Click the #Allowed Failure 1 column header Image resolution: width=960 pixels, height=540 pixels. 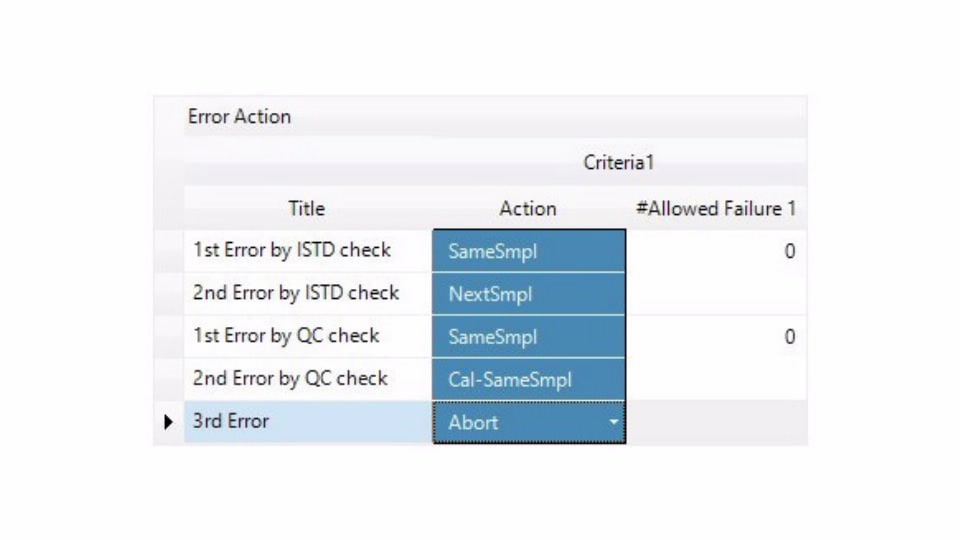pos(715,209)
